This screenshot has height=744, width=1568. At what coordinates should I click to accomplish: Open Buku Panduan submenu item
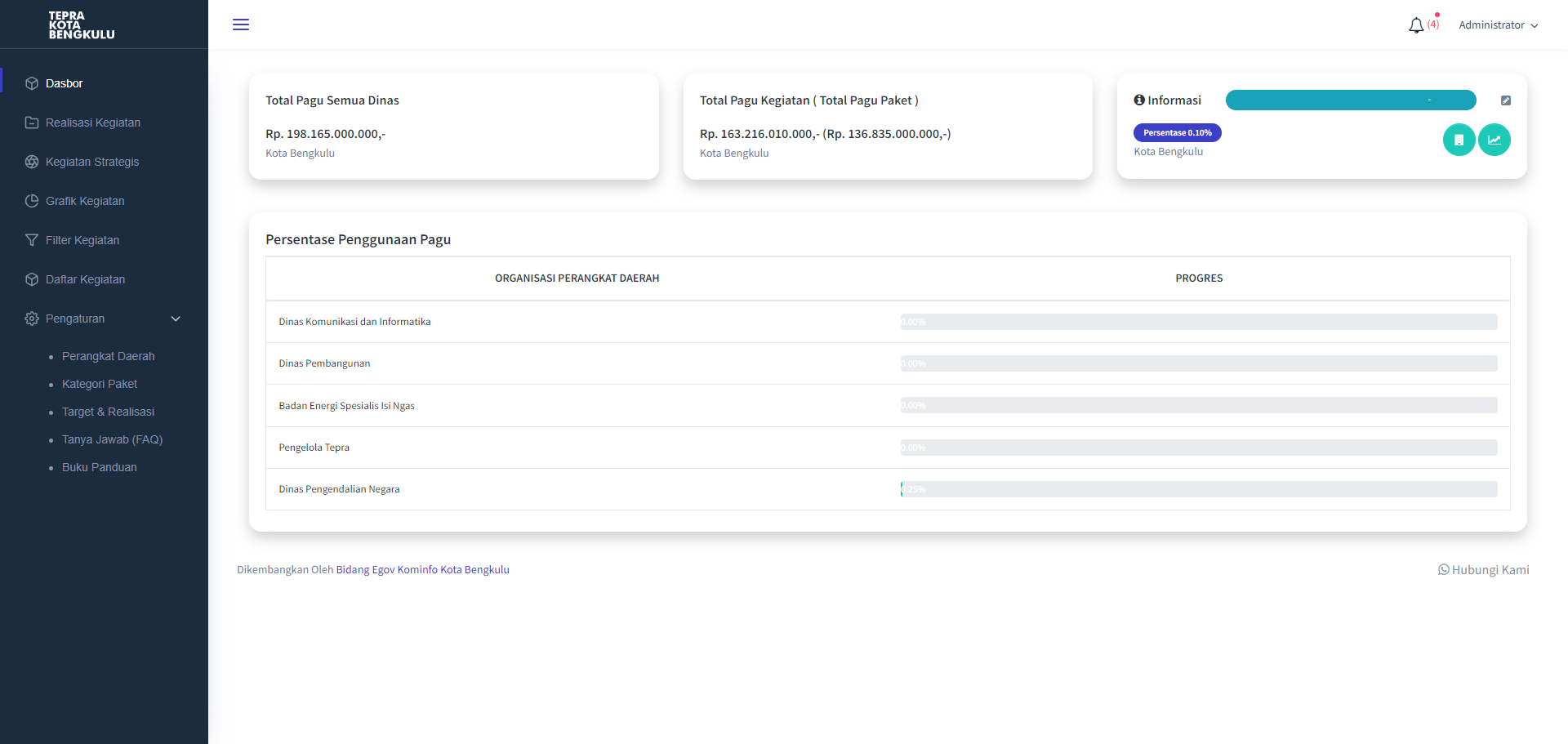click(x=100, y=467)
